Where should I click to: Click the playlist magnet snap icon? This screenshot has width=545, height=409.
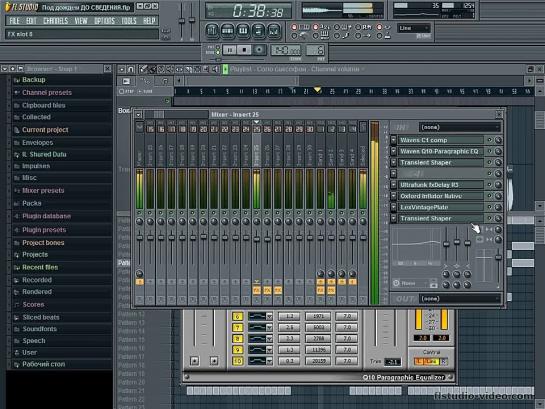point(131,69)
